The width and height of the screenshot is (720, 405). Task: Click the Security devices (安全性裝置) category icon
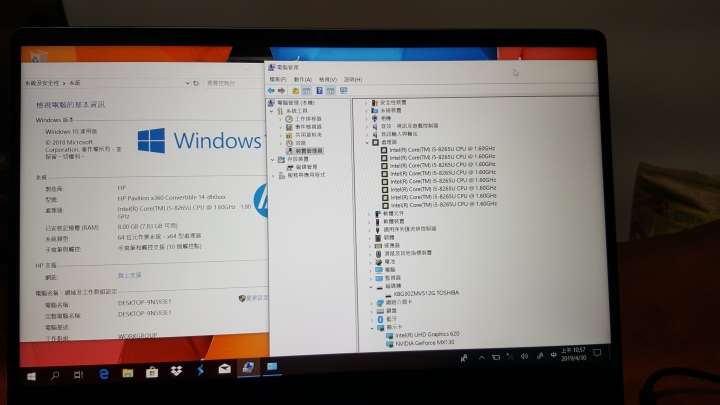click(374, 102)
